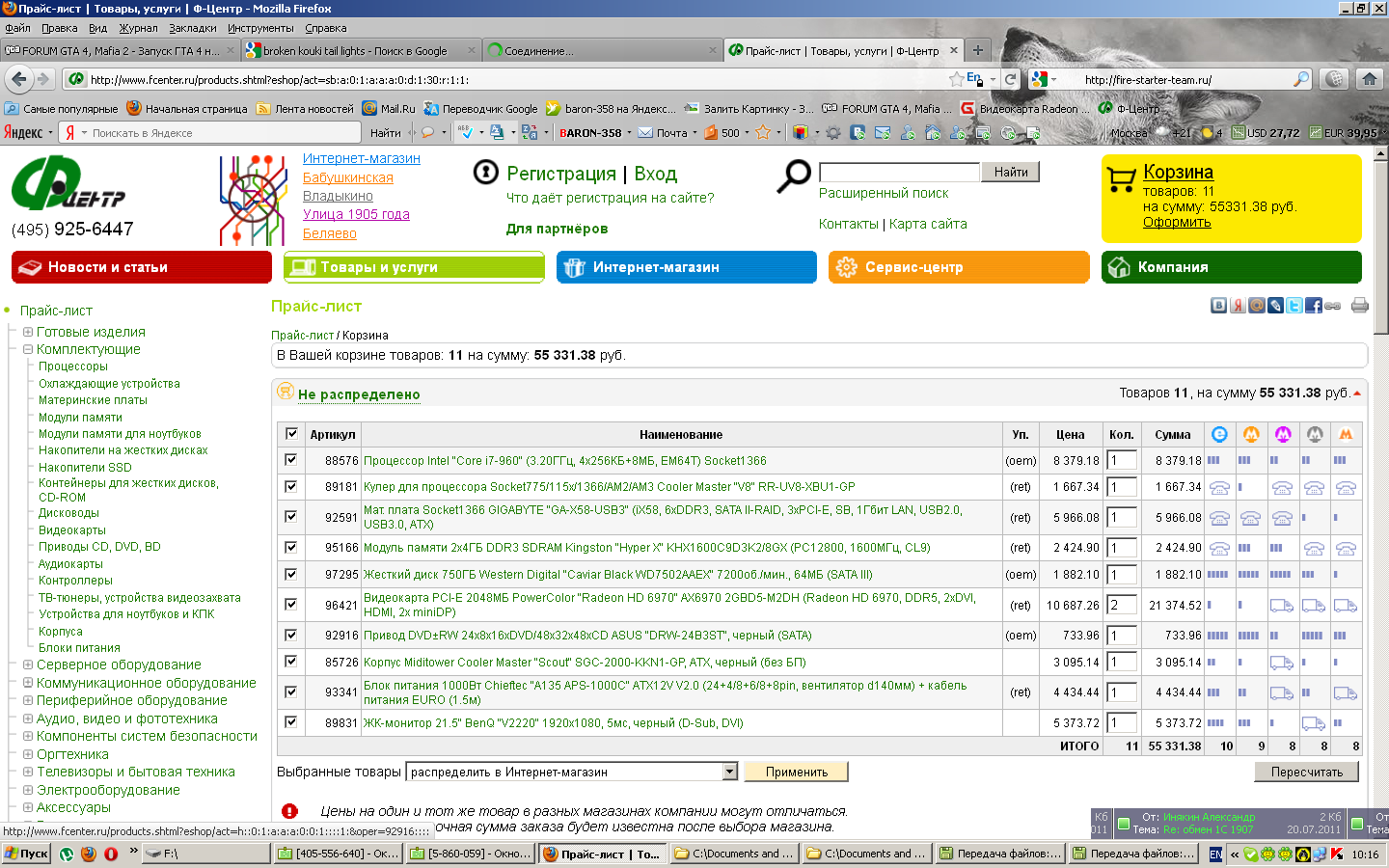Switch to the FORUM GTA 4 tab

(121, 50)
